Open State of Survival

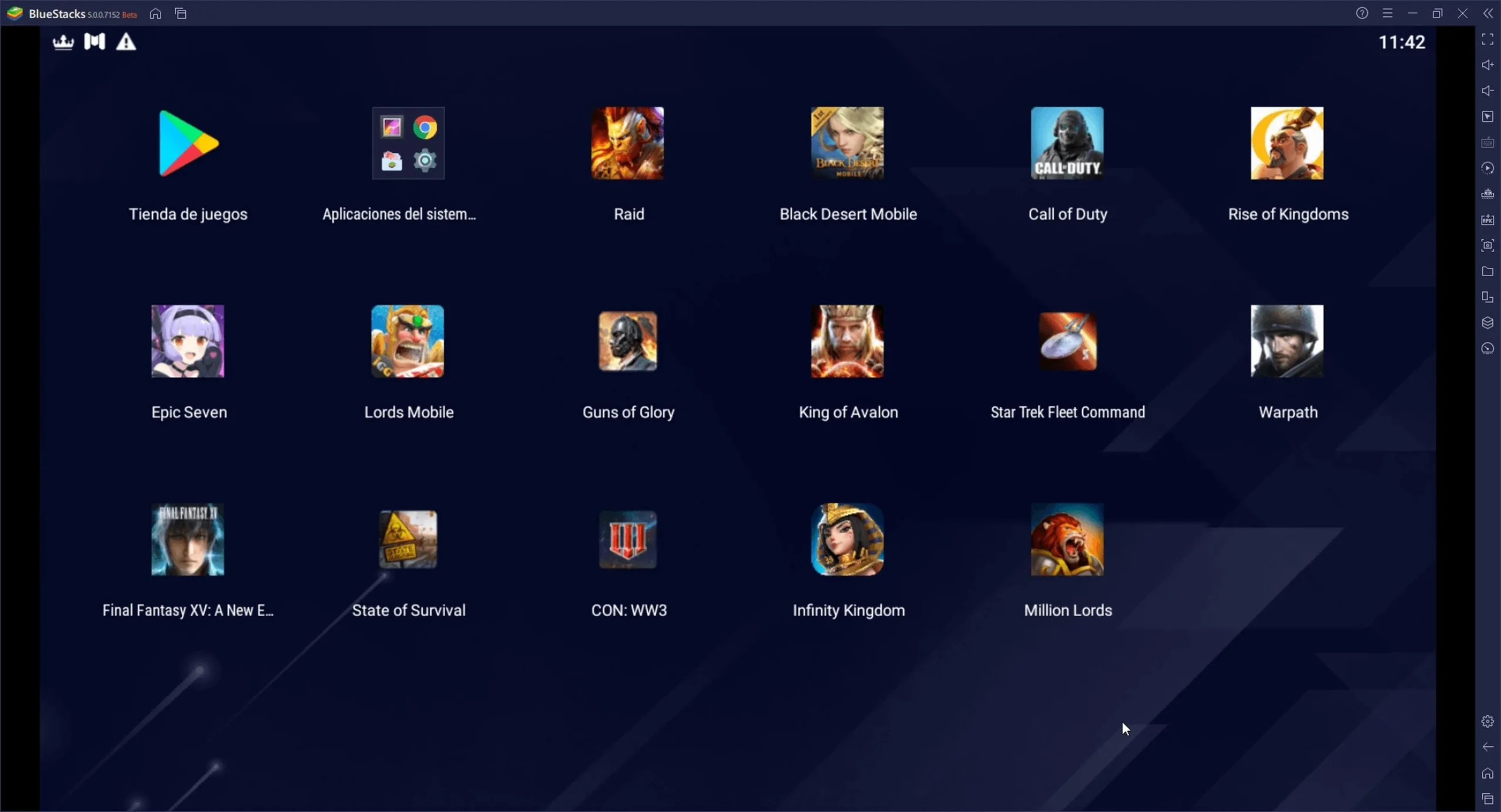(x=408, y=539)
